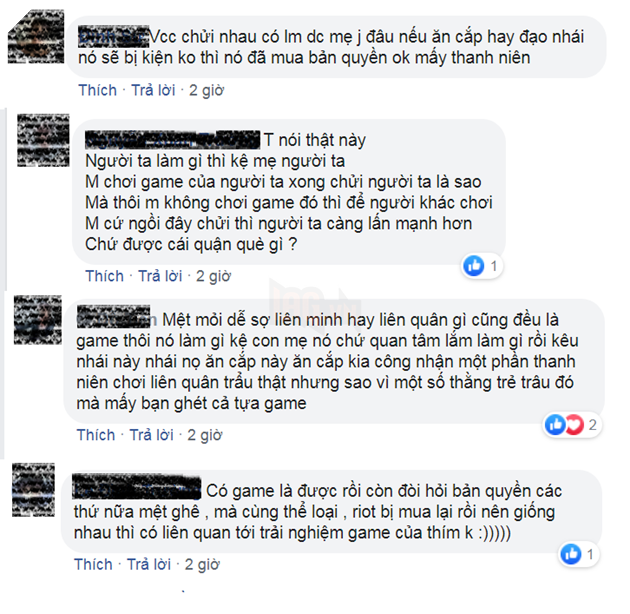Open the "2 giờ" timestamp of first comment
The width and height of the screenshot is (630, 614).
[207, 90]
